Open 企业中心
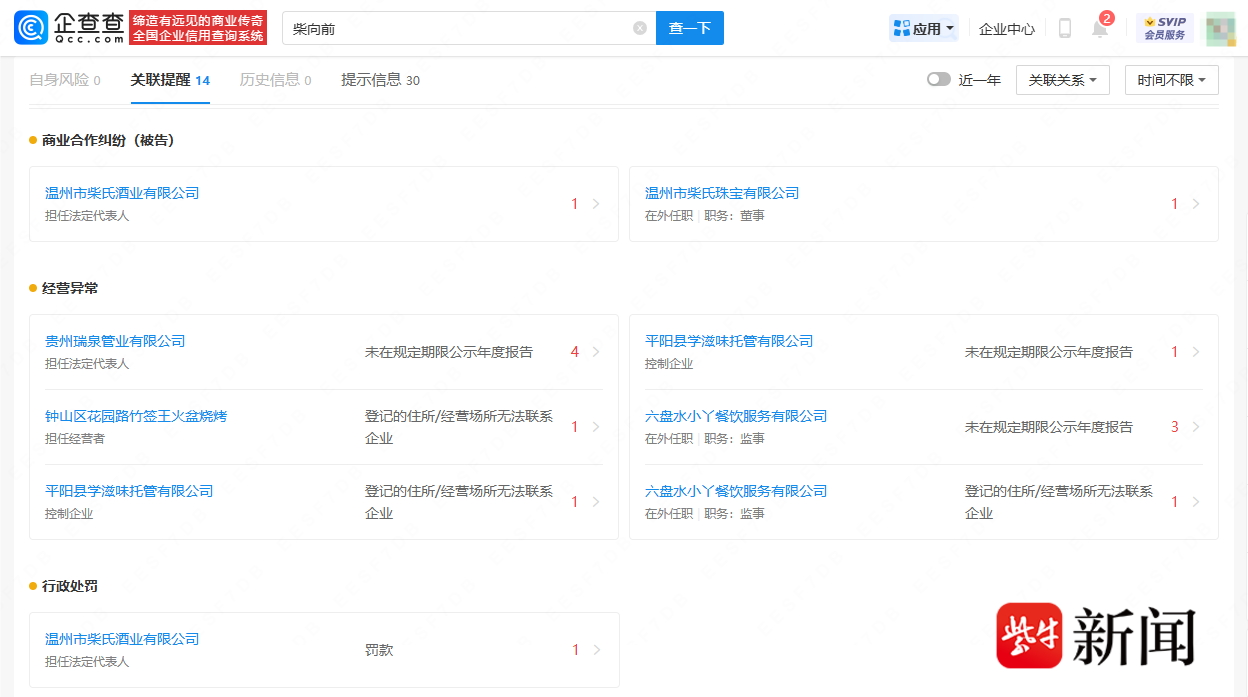Screen dimensions: 1248x697 coord(1007,29)
